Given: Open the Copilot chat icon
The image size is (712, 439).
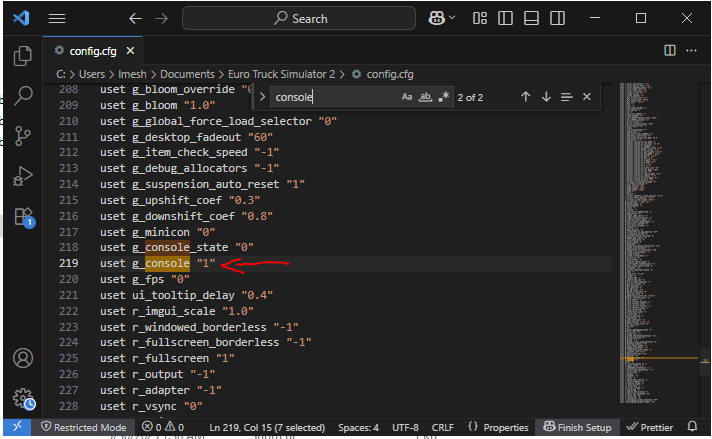Looking at the screenshot, I should pos(437,18).
